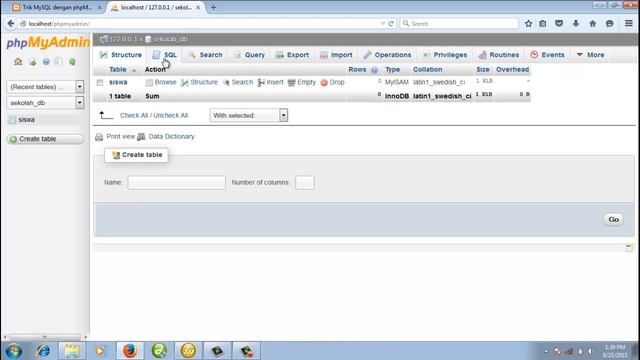Open the Privileges tab
This screenshot has width=640, height=360.
[x=445, y=55]
